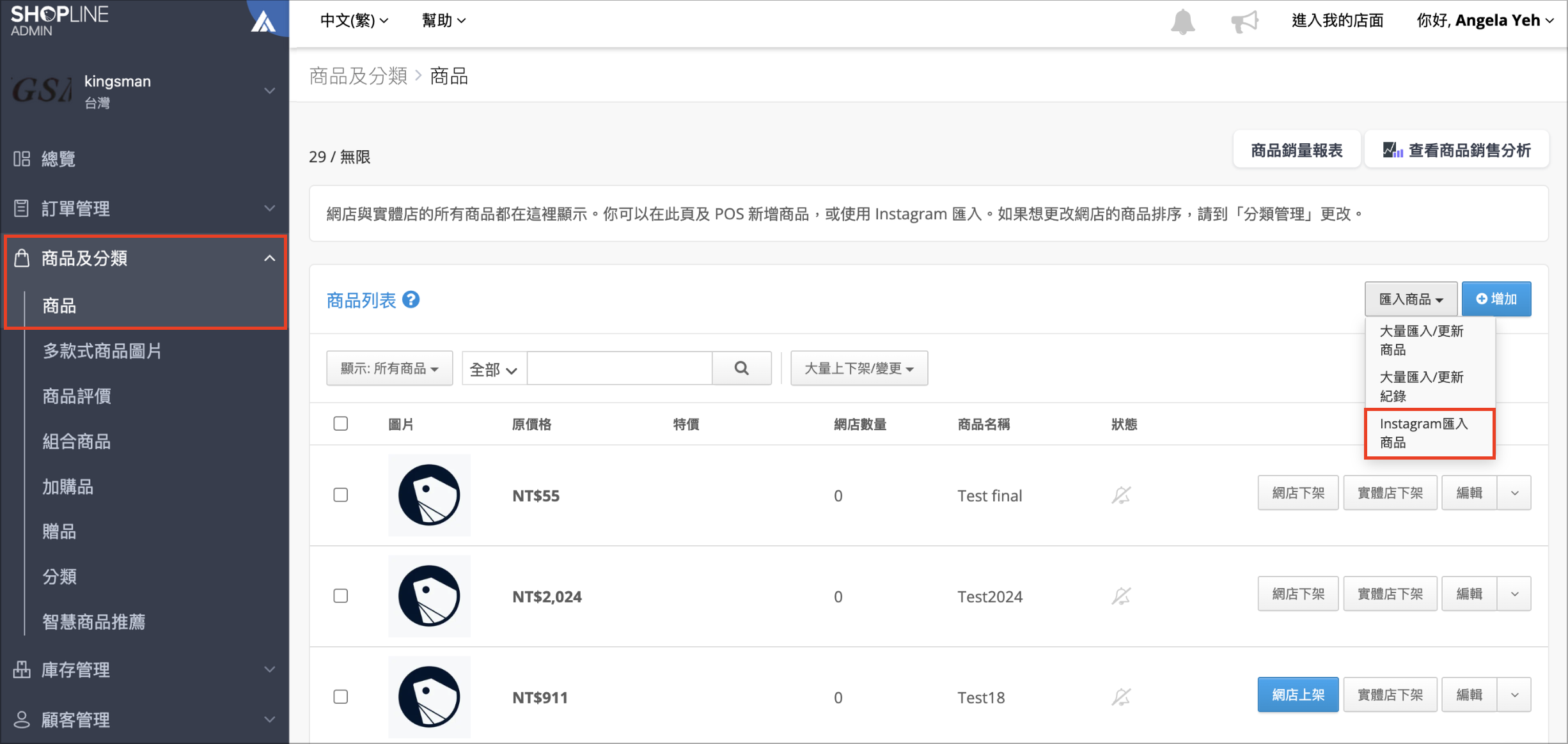The height and width of the screenshot is (744, 1568).
Task: Open the notification bell
Action: point(1182,22)
